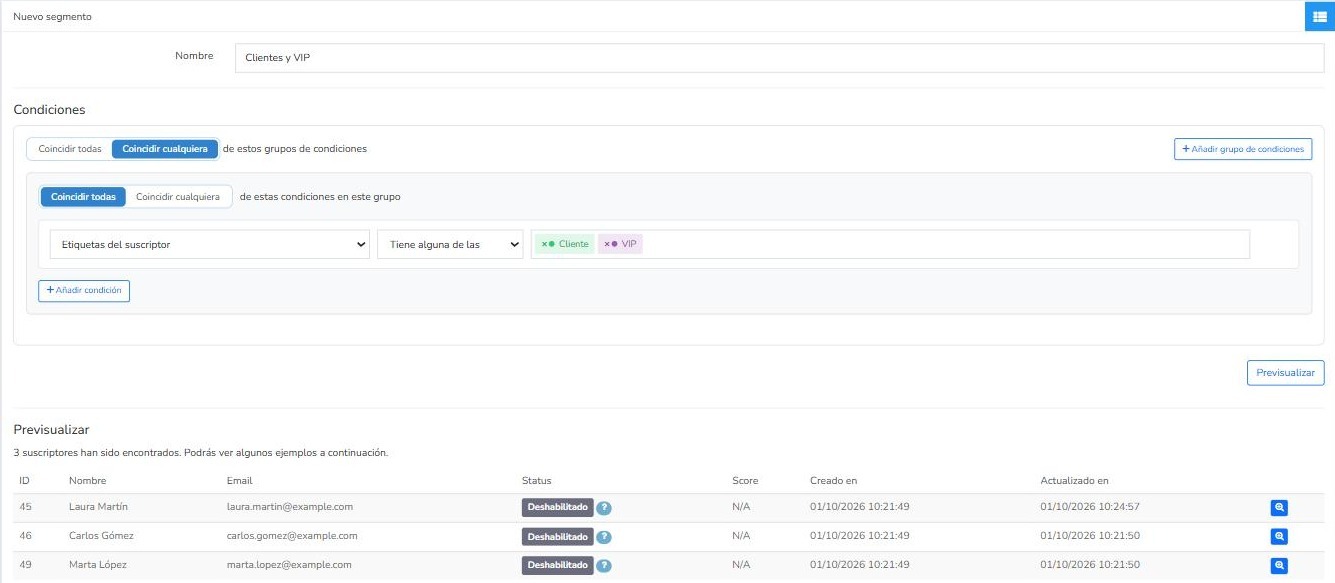Viewport: 1335px width, 583px height.
Task: Remove the VIP tag via its x
Action: click(x=607, y=244)
